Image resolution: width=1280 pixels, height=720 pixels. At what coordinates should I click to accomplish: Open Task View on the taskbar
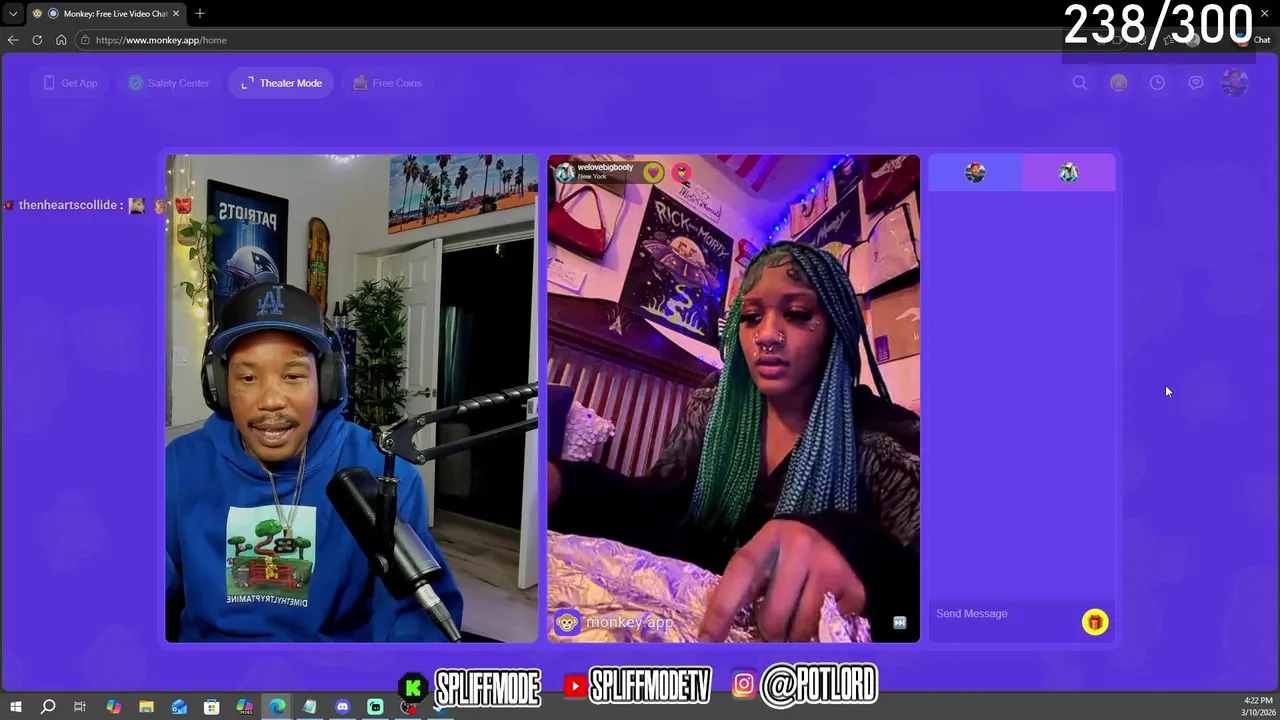point(80,707)
